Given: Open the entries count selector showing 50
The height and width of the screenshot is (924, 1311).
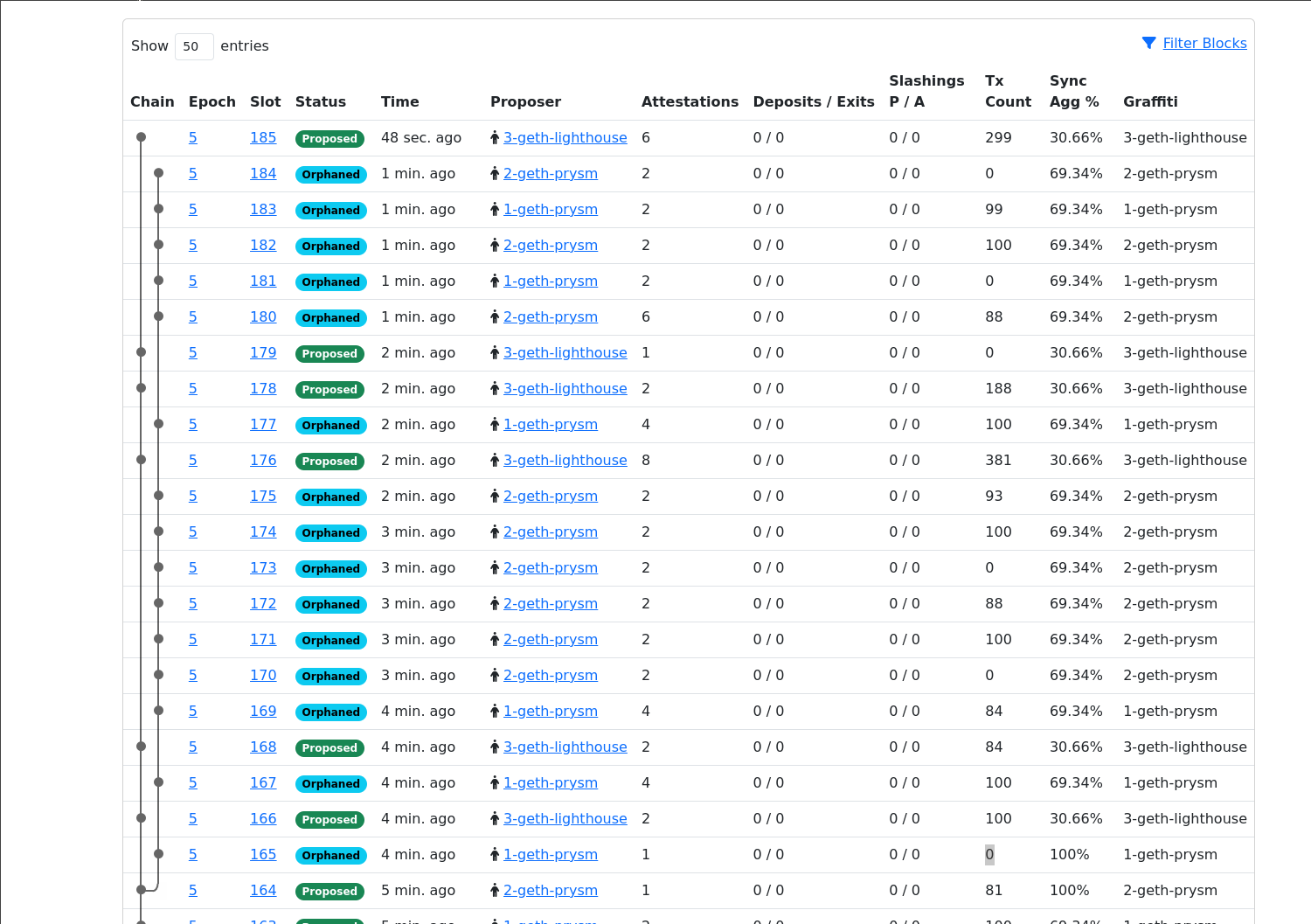Looking at the screenshot, I should click(194, 46).
